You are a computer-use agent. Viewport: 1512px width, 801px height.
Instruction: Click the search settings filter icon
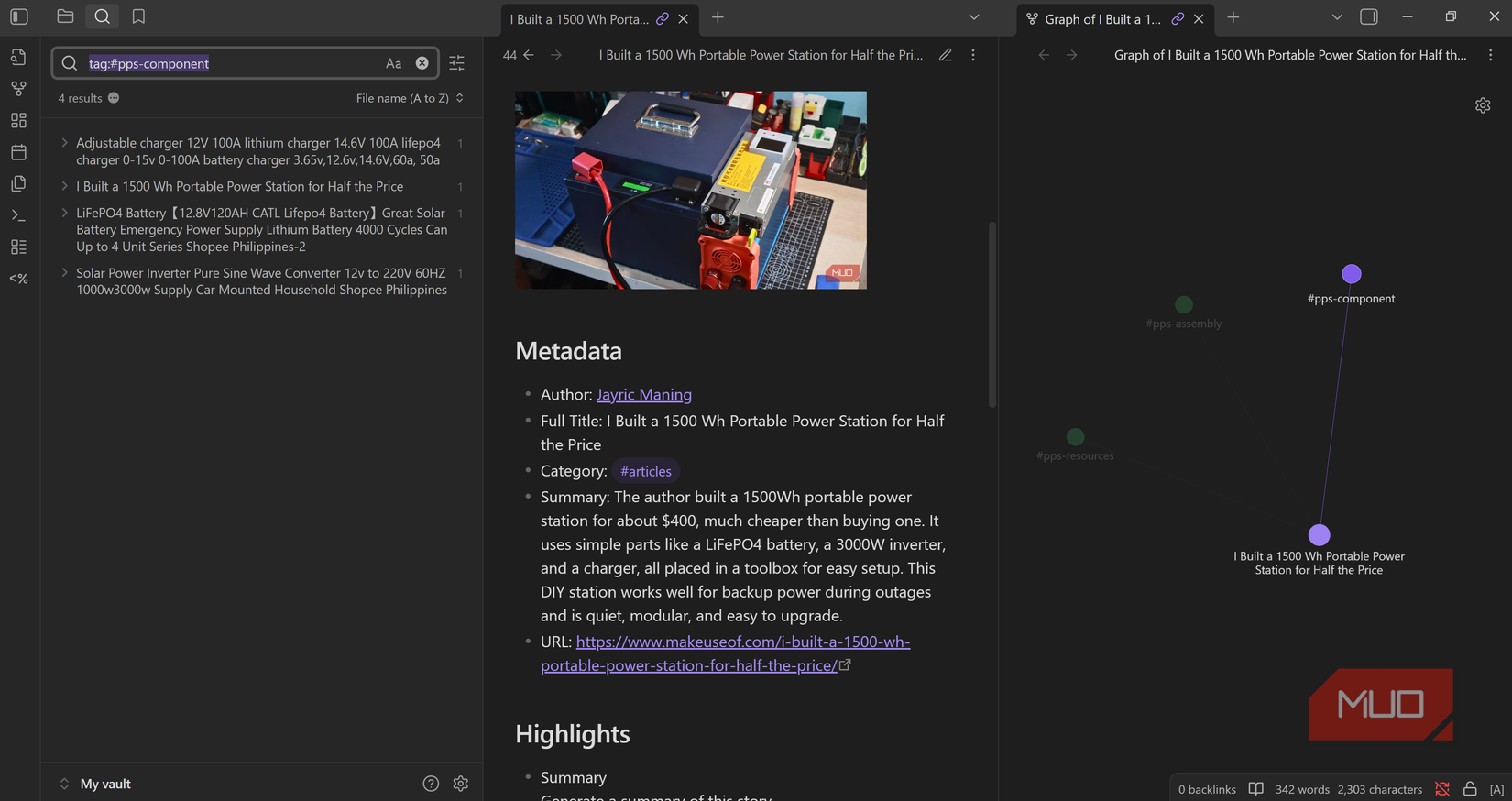tap(456, 63)
